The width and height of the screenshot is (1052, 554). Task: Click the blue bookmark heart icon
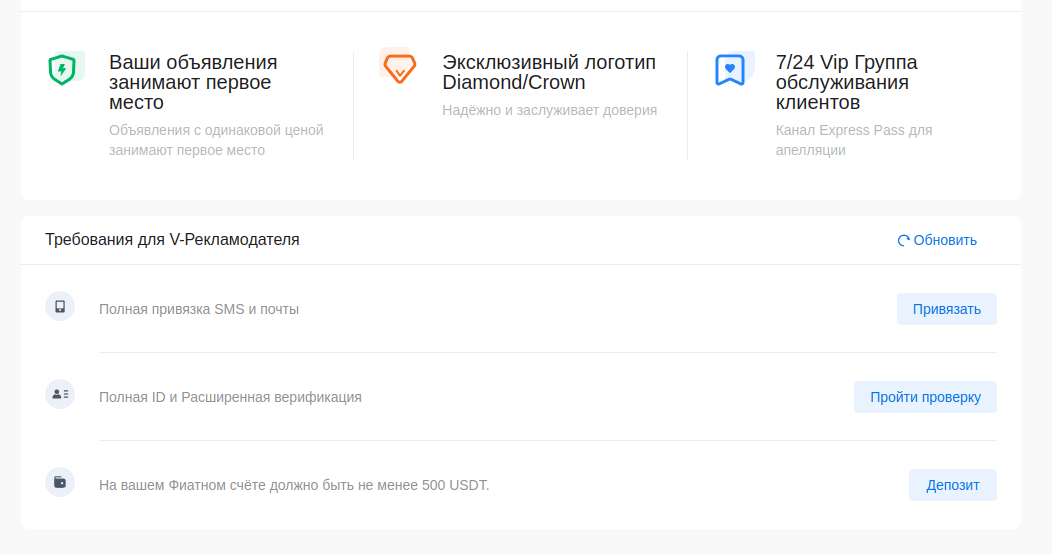[730, 69]
